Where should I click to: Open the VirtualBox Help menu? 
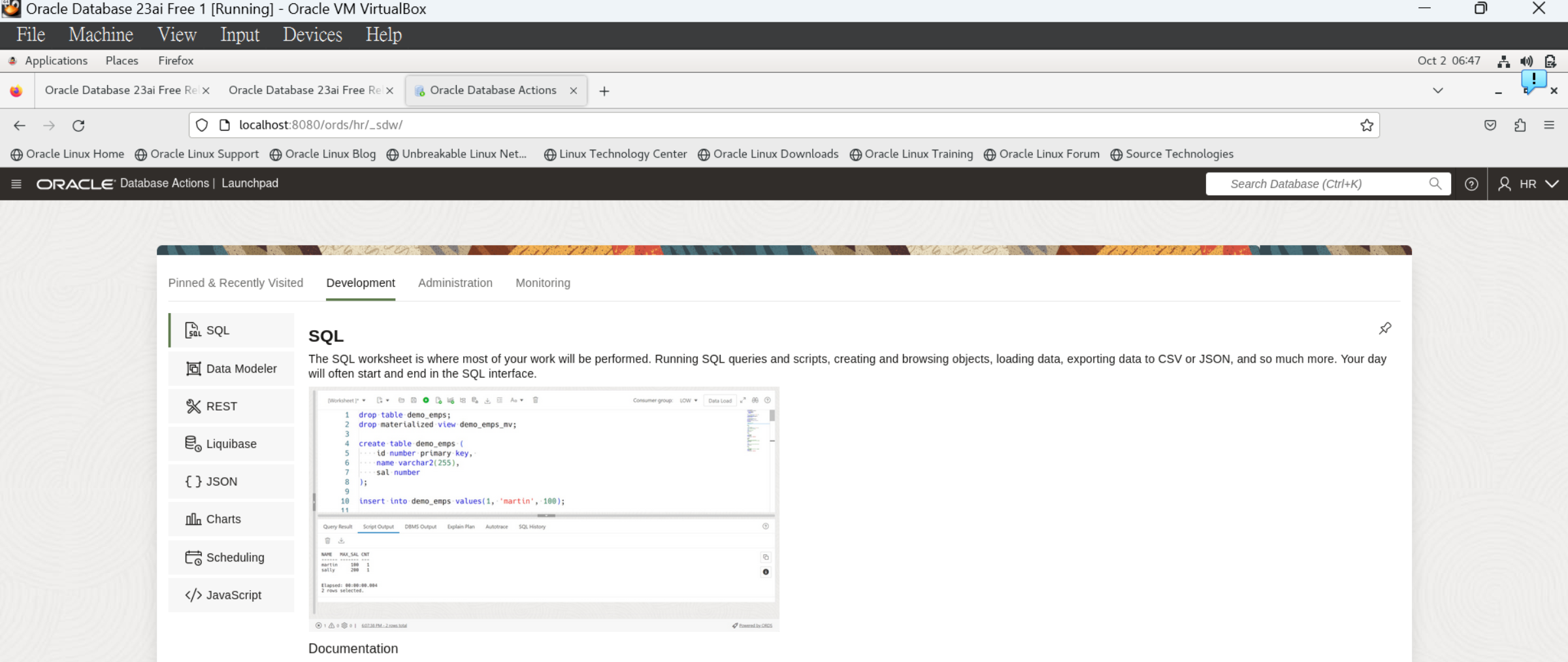(x=384, y=35)
